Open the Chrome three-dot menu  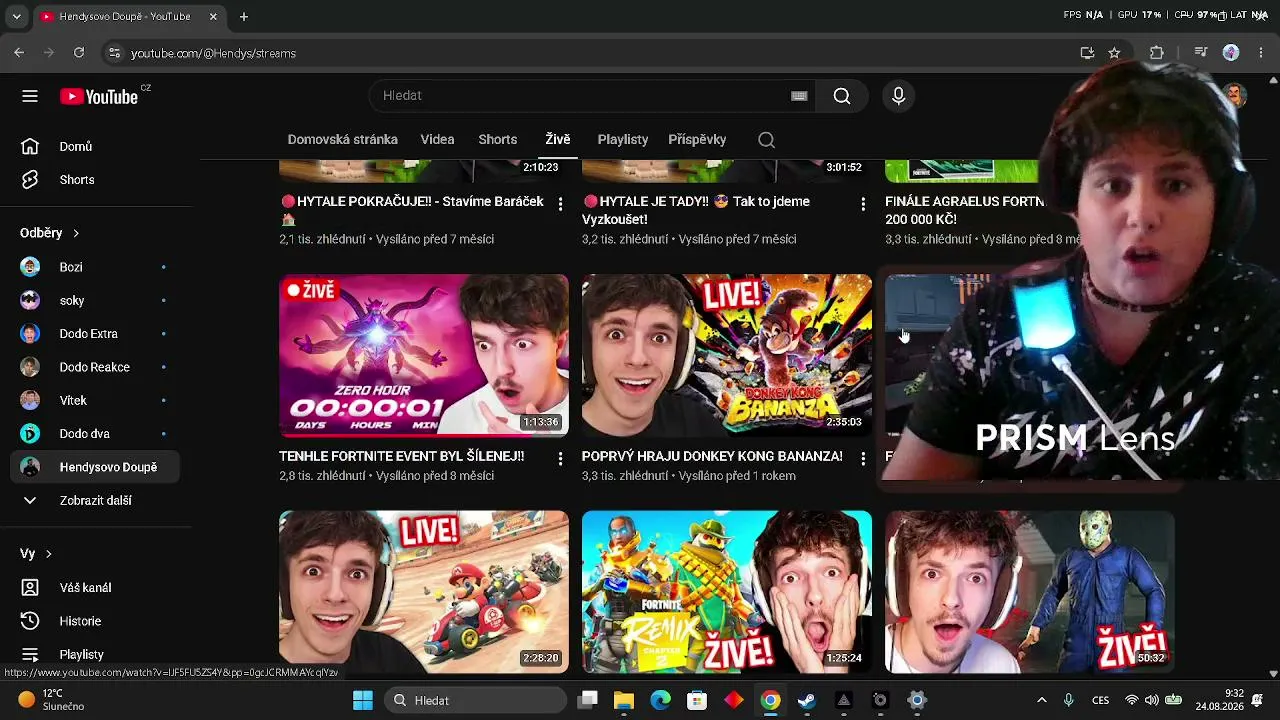(1260, 53)
